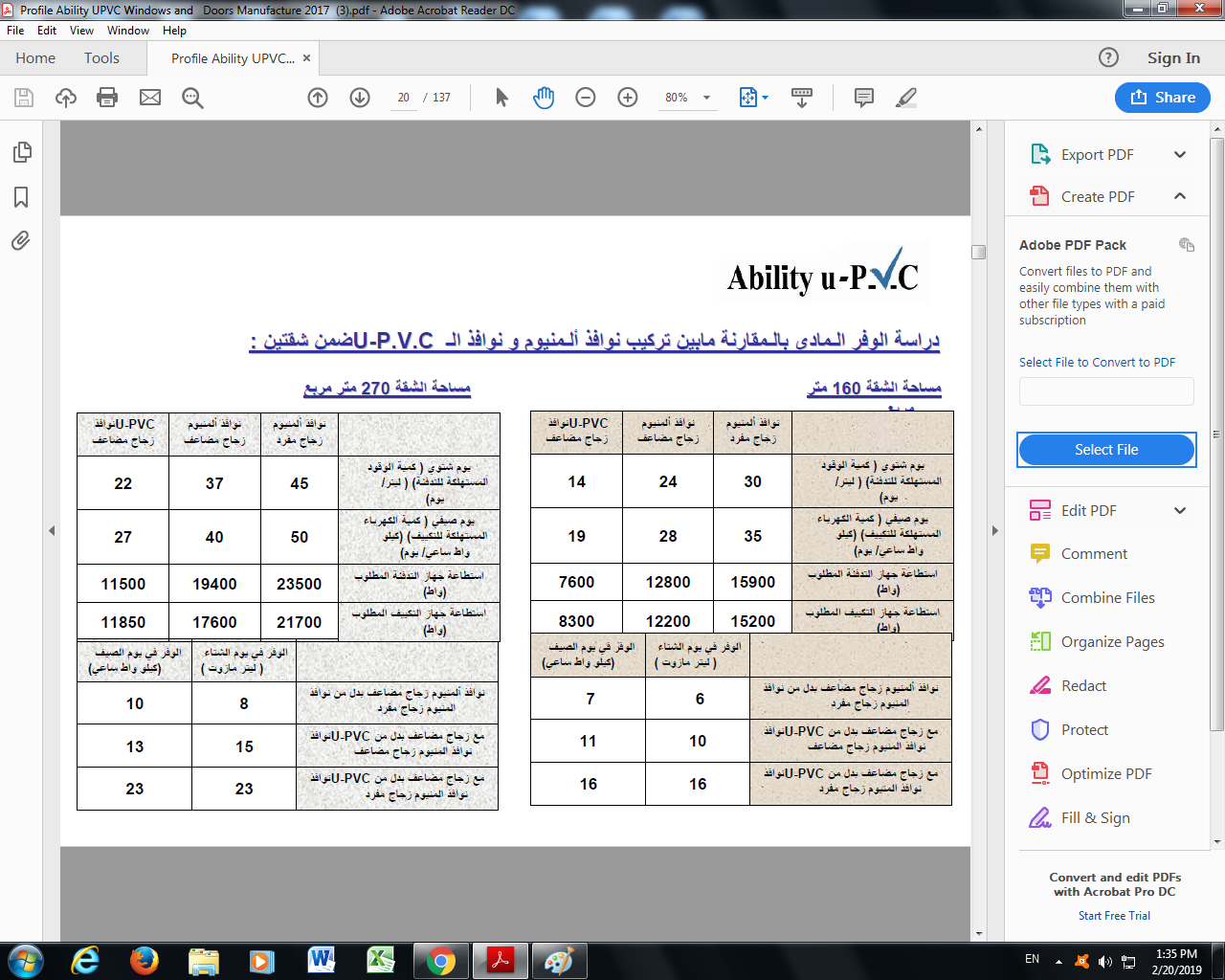Open the File menu
The height and width of the screenshot is (980, 1225).
point(15,31)
